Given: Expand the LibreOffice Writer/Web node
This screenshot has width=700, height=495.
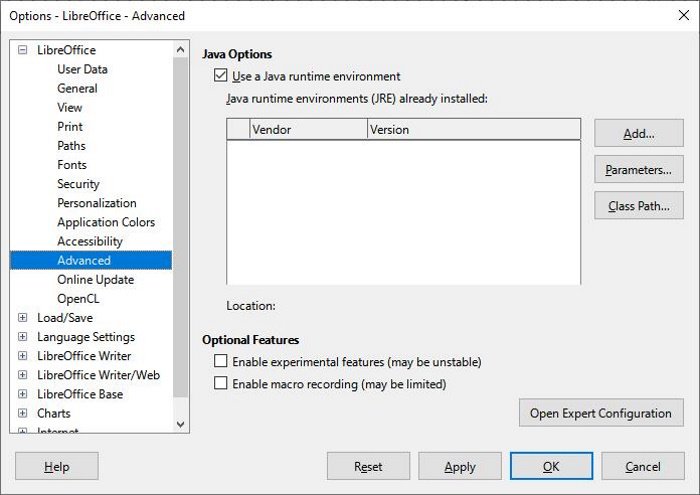Looking at the screenshot, I should (x=22, y=375).
